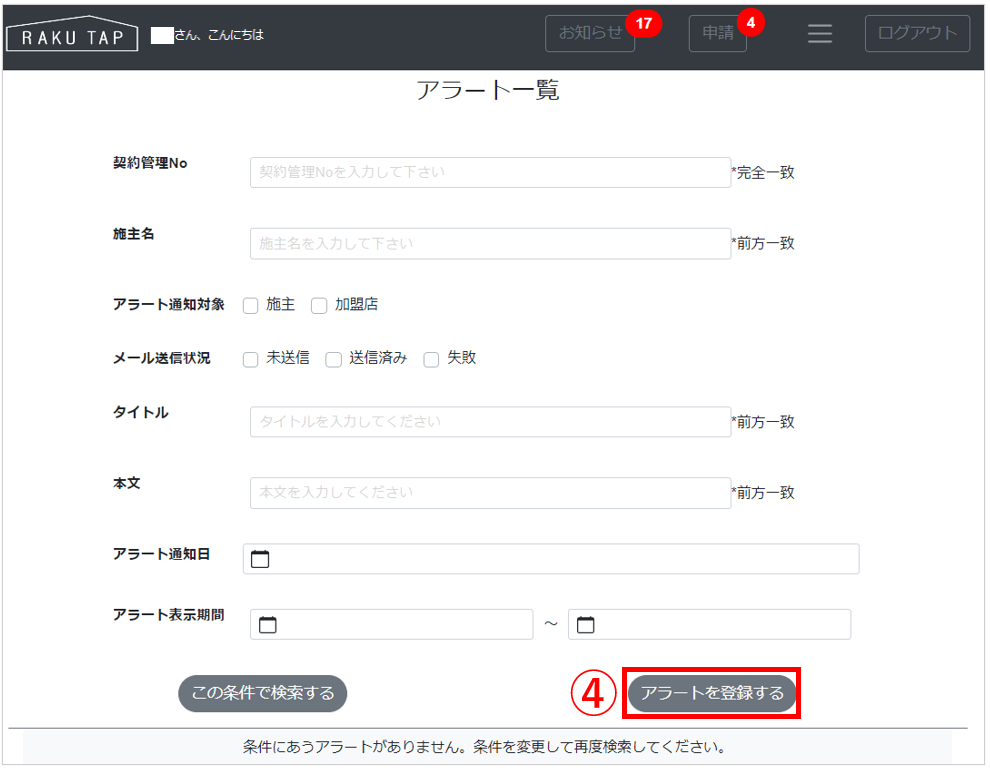Check the 加盟店 checkbox

click(x=319, y=306)
